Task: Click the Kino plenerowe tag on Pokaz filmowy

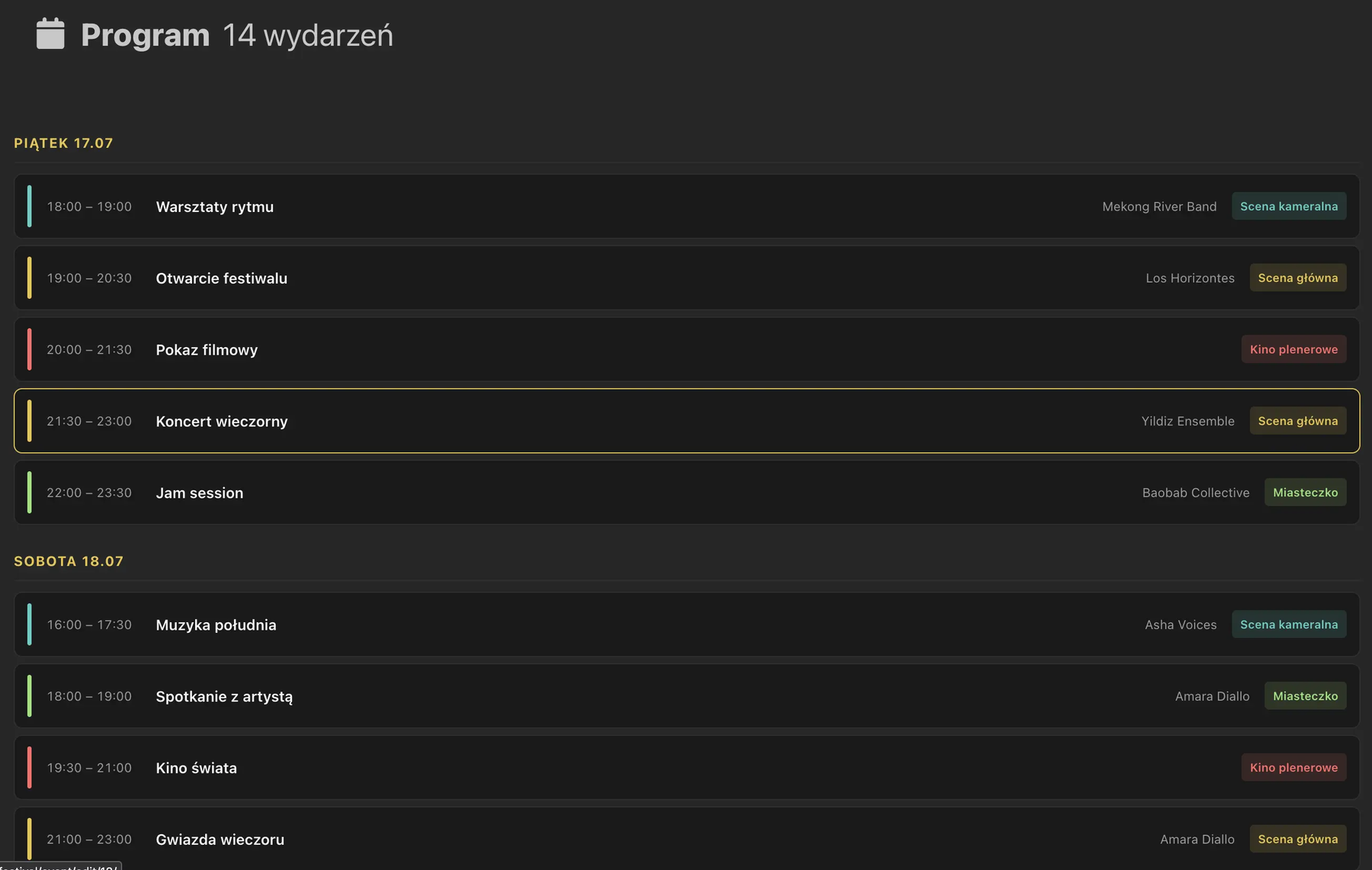Action: coord(1293,349)
